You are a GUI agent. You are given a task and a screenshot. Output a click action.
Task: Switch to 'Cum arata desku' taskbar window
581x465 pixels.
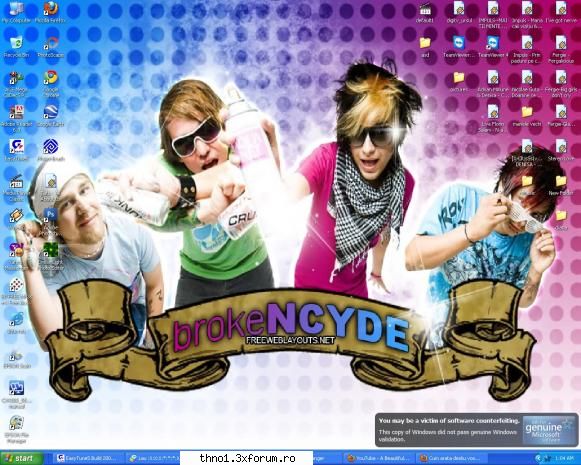451,458
